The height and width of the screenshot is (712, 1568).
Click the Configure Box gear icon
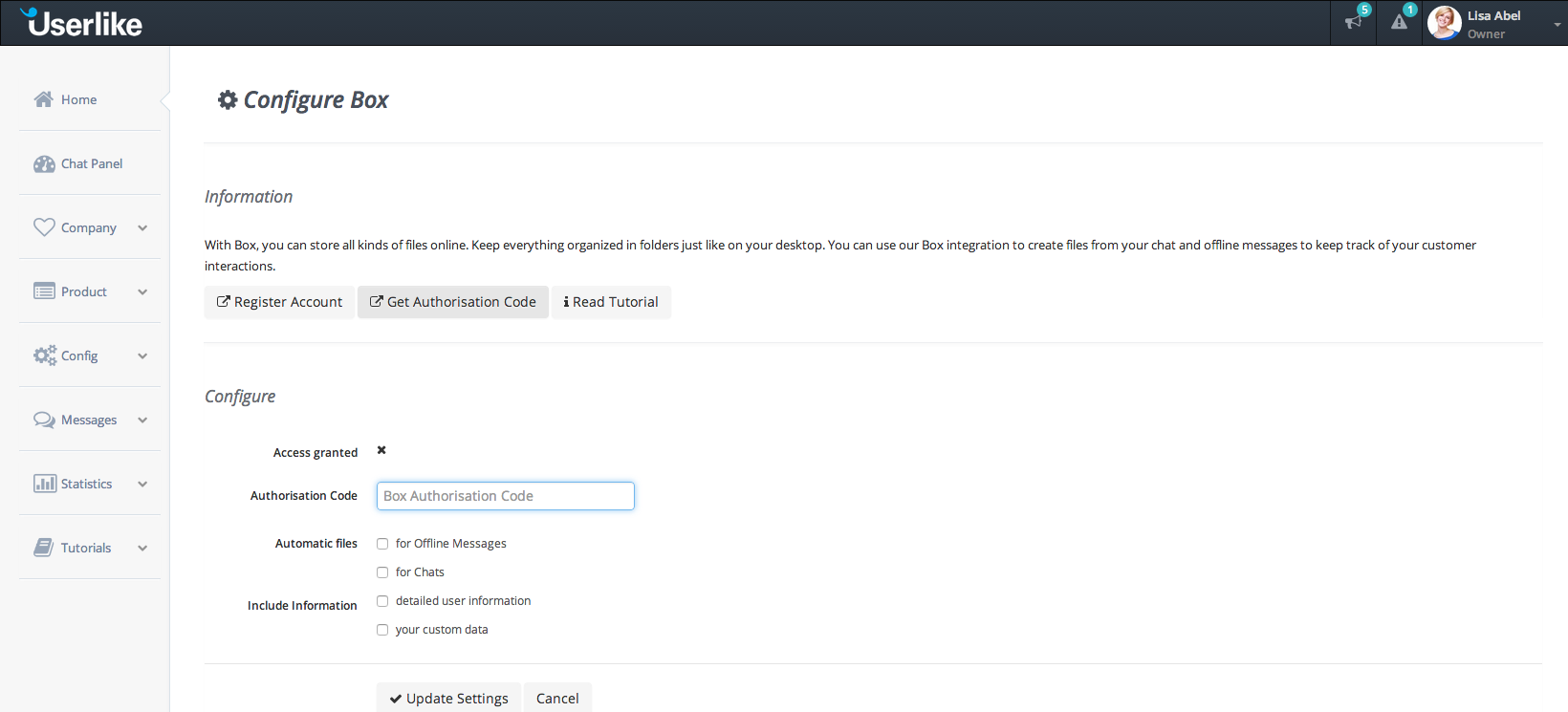coord(228,99)
